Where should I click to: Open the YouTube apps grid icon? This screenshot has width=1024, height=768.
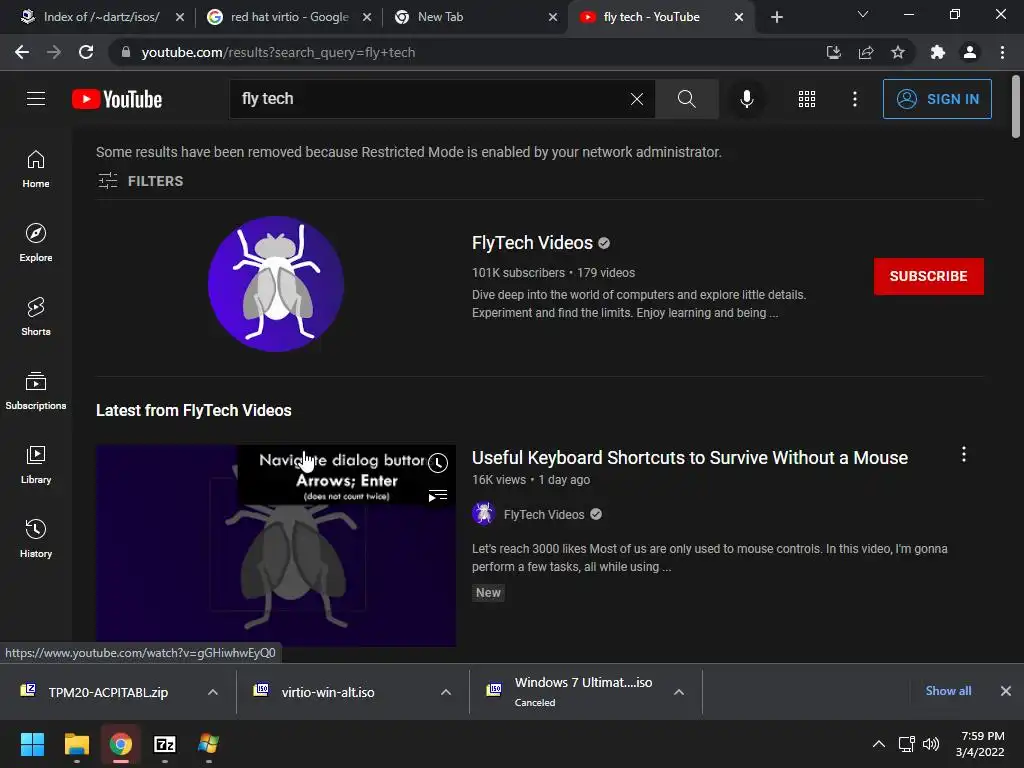click(807, 99)
